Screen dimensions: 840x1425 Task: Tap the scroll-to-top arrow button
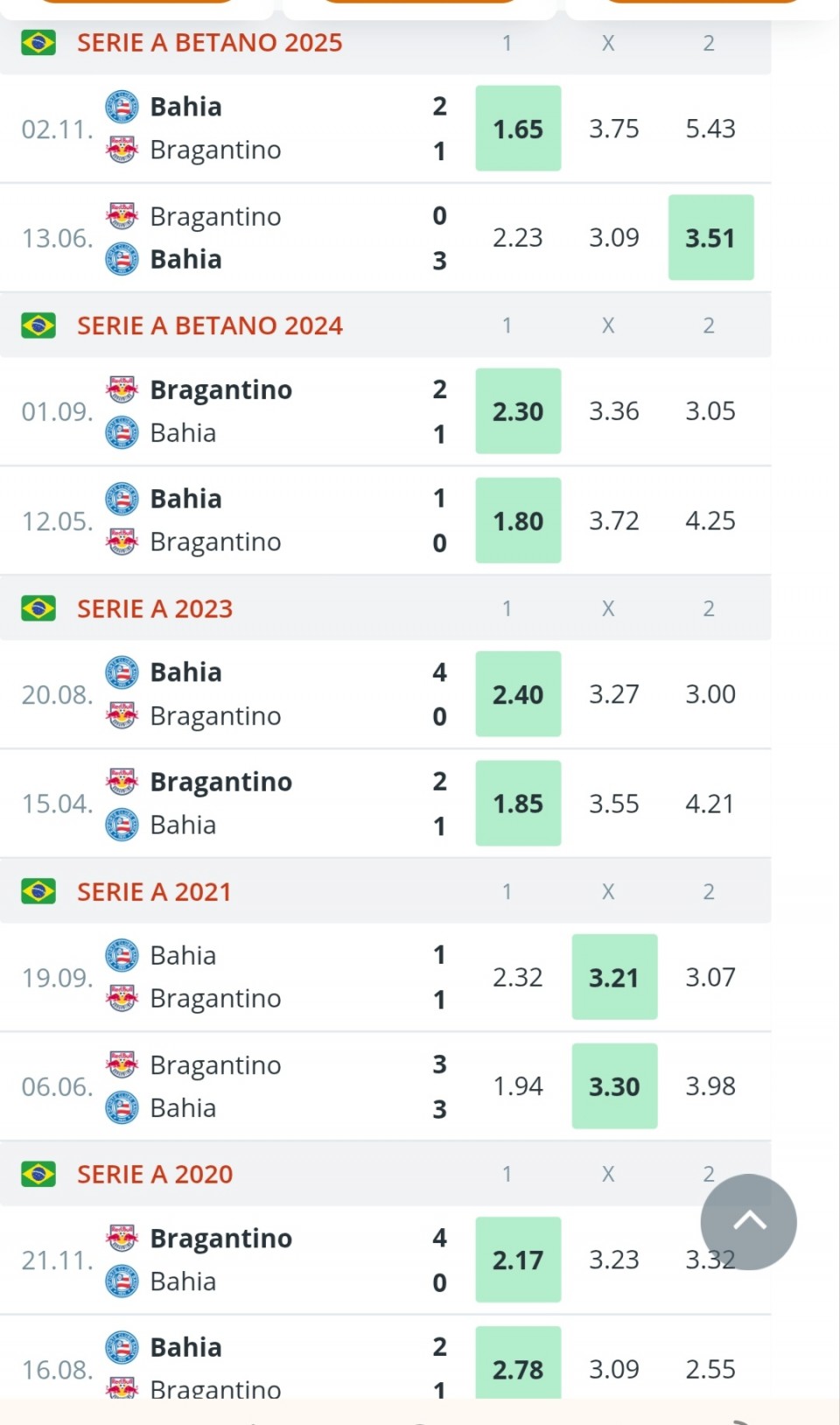pyautogui.click(x=748, y=1221)
